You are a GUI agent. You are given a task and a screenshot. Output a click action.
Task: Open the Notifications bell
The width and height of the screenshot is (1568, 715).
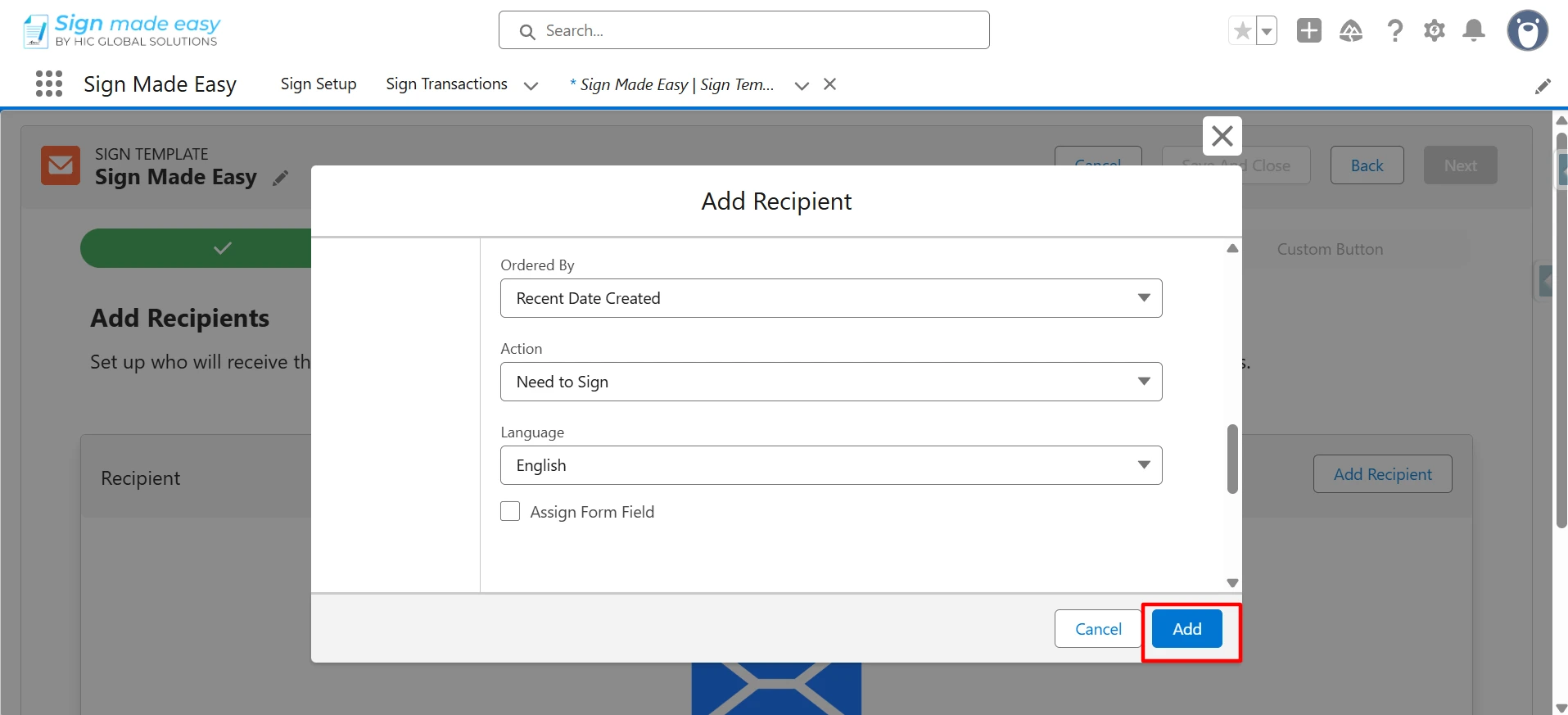coord(1474,31)
